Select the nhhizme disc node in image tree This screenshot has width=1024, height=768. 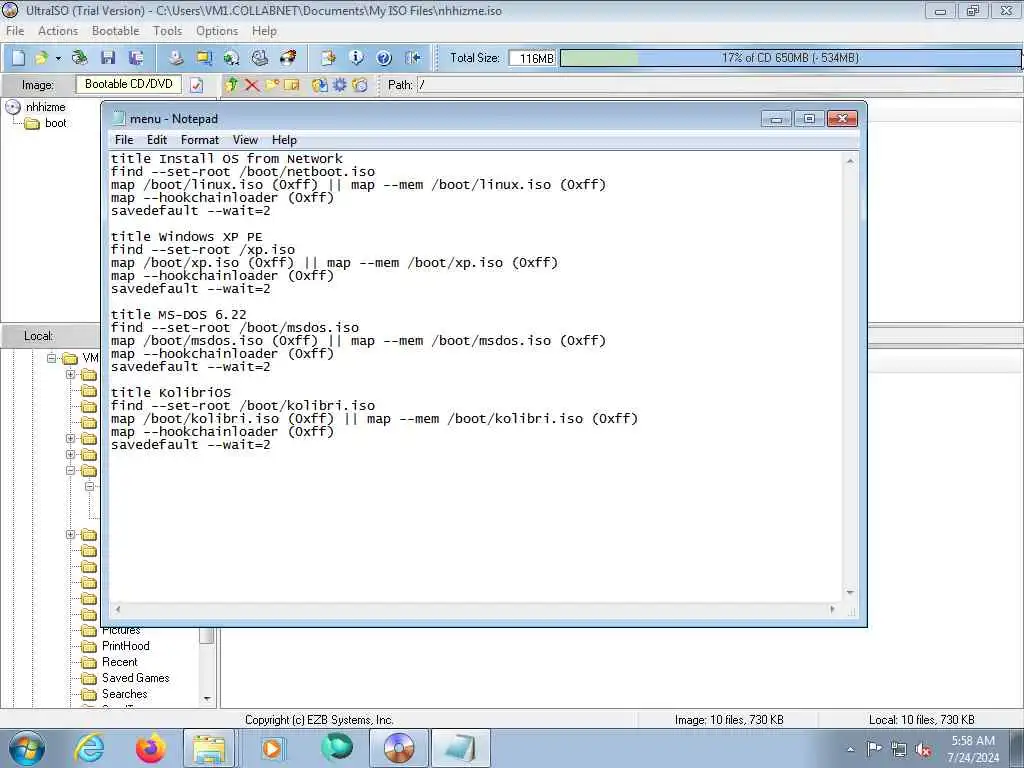click(37, 107)
